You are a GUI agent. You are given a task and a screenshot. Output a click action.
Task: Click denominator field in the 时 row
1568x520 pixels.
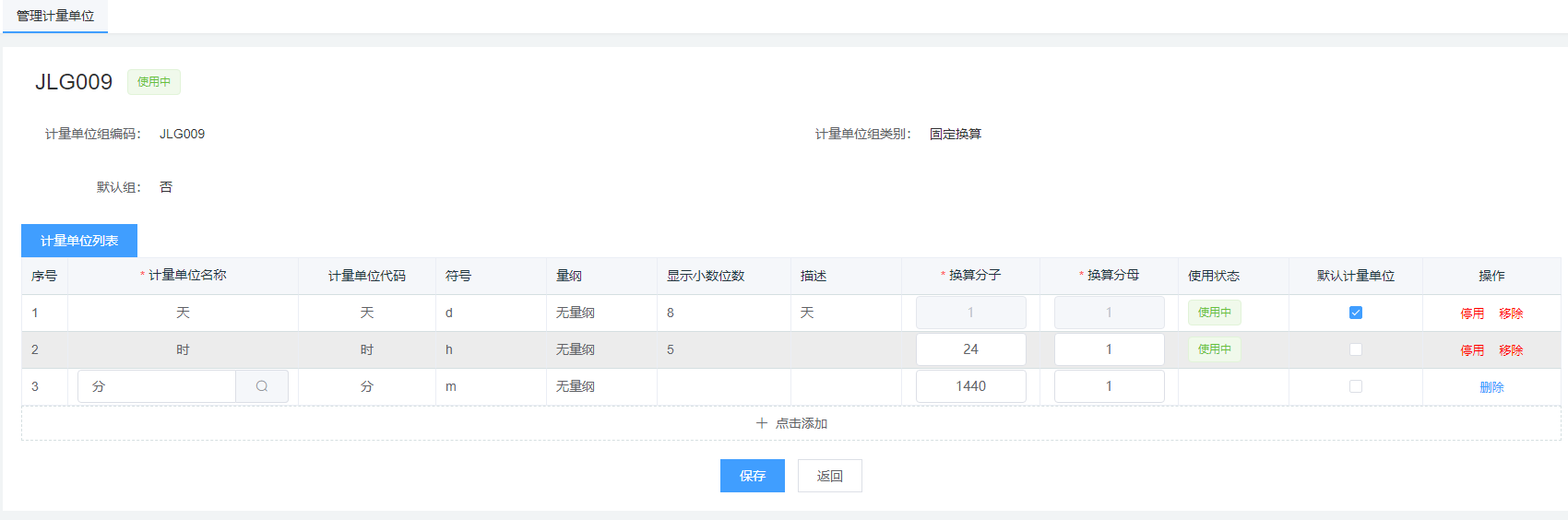coord(1109,349)
